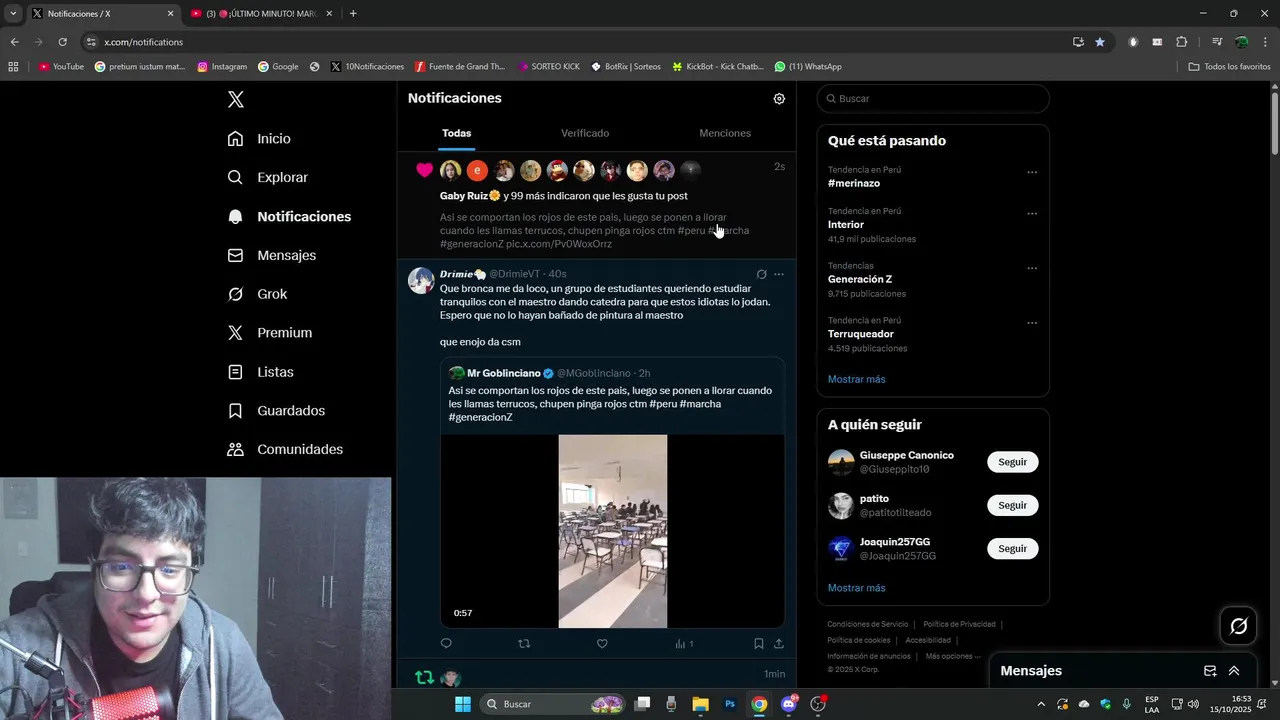Screen dimensions: 1280x720
Task: Show hidden system tray icons
Action: pos(1041,704)
